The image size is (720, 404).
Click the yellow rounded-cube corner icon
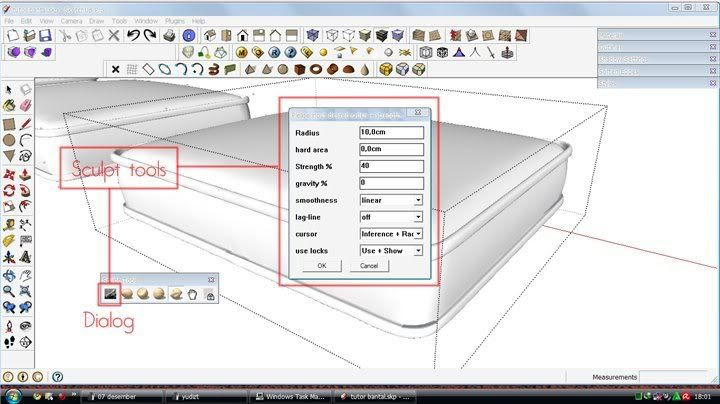[386, 69]
